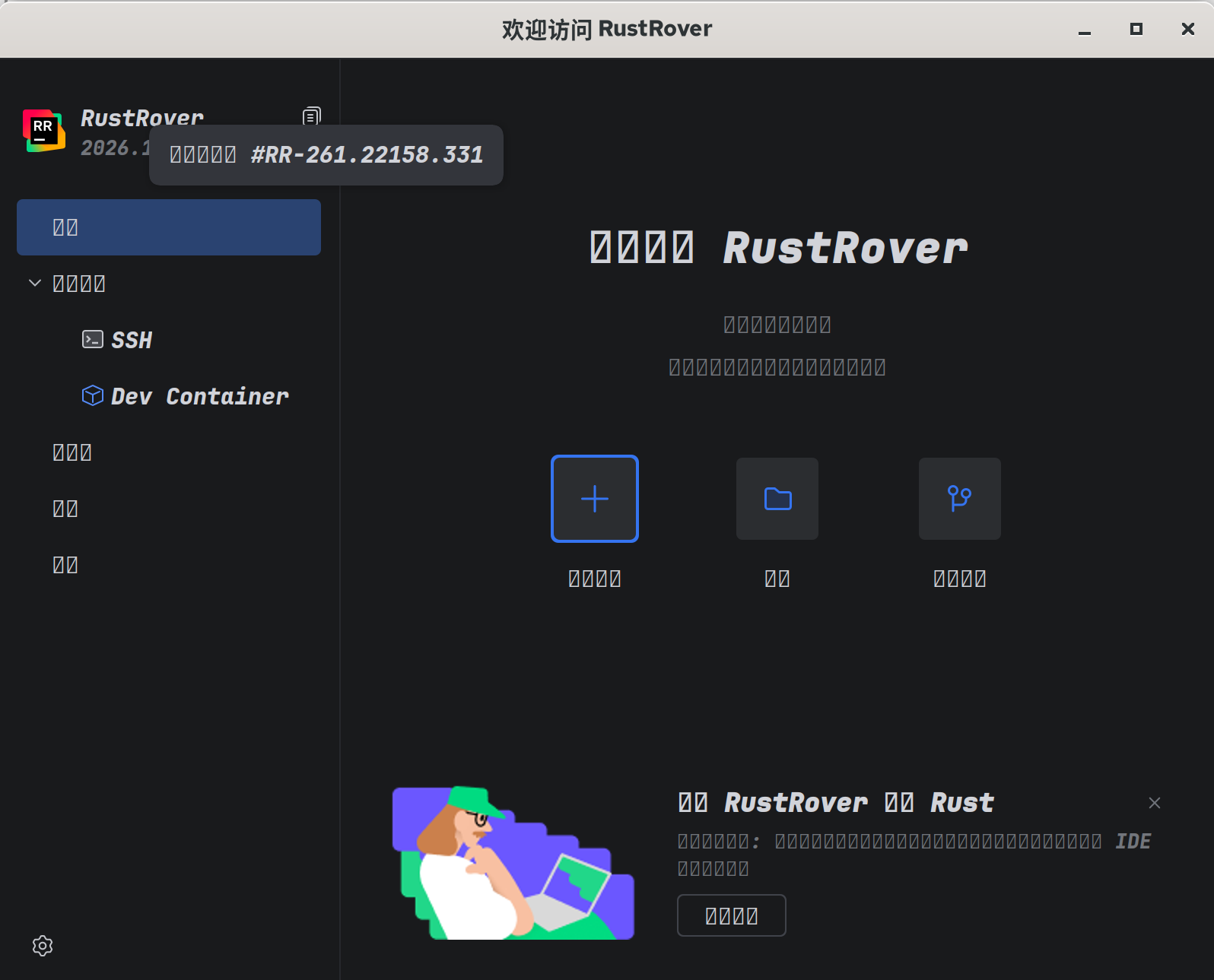
Task: Click the outlined button in the Rust banner
Action: (731, 915)
